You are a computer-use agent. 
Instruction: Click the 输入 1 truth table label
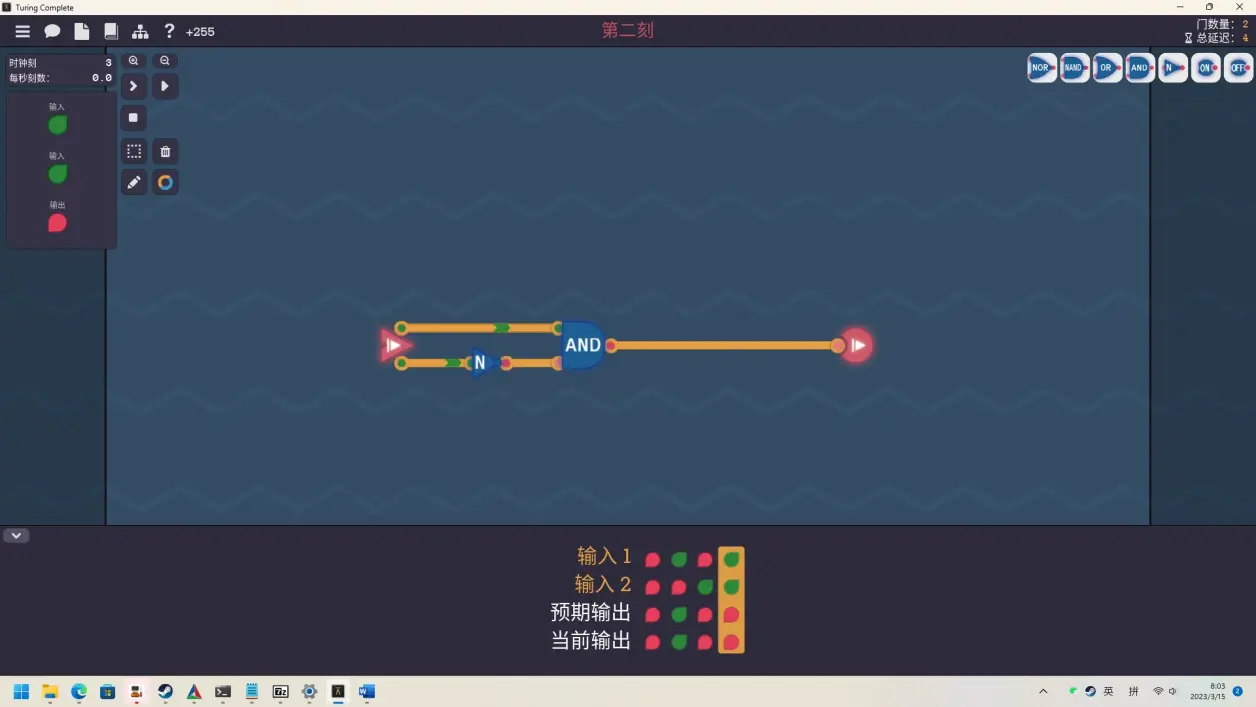click(x=605, y=556)
